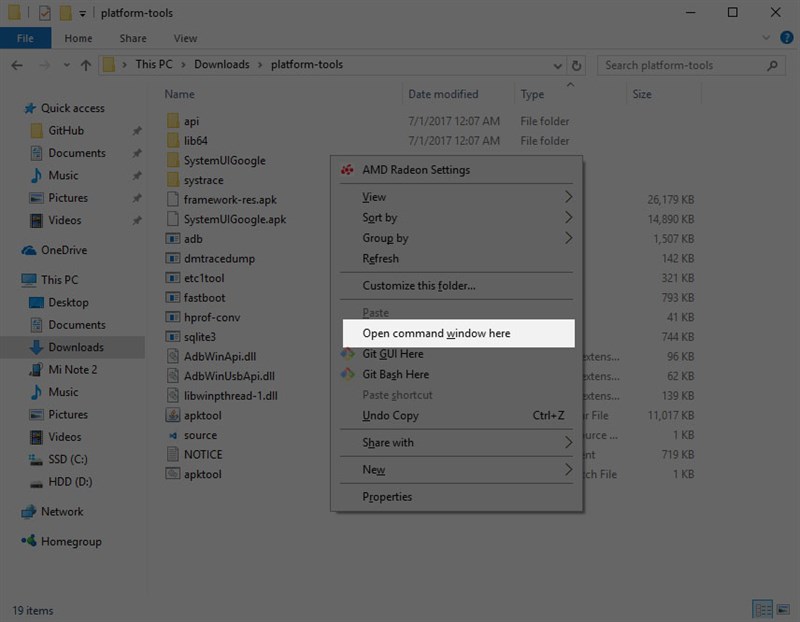The image size is (800, 622).
Task: Open the Share ribbon tab
Action: pyautogui.click(x=133, y=38)
